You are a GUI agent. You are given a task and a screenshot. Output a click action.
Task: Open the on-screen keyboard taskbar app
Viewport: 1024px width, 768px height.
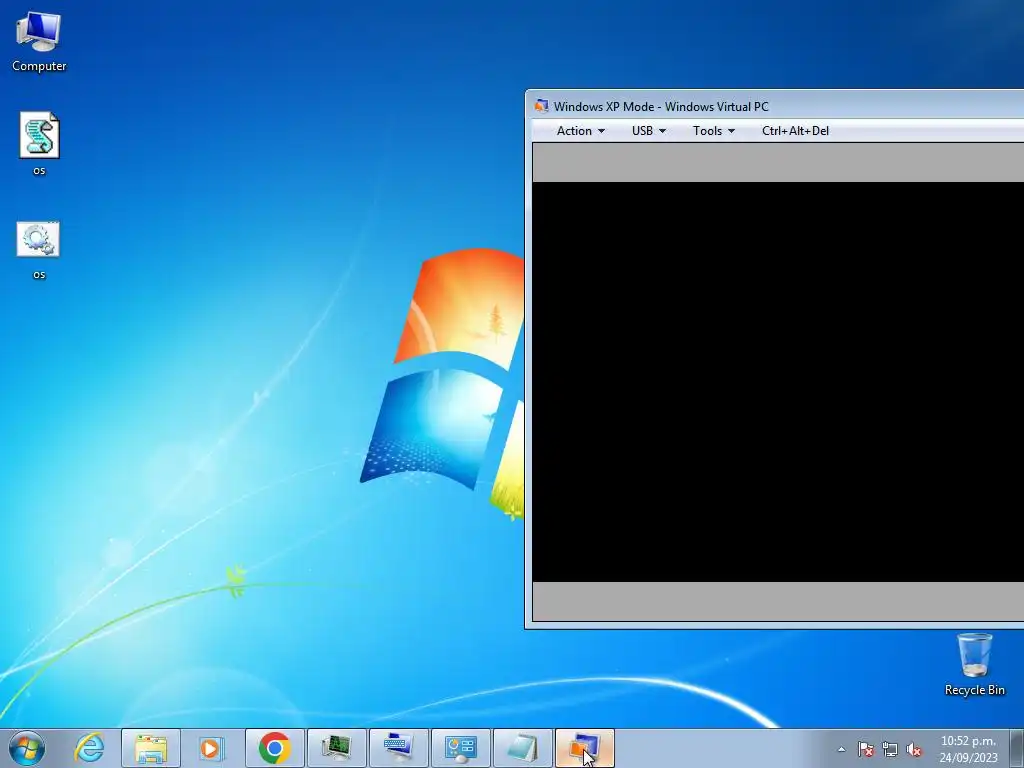coord(399,748)
